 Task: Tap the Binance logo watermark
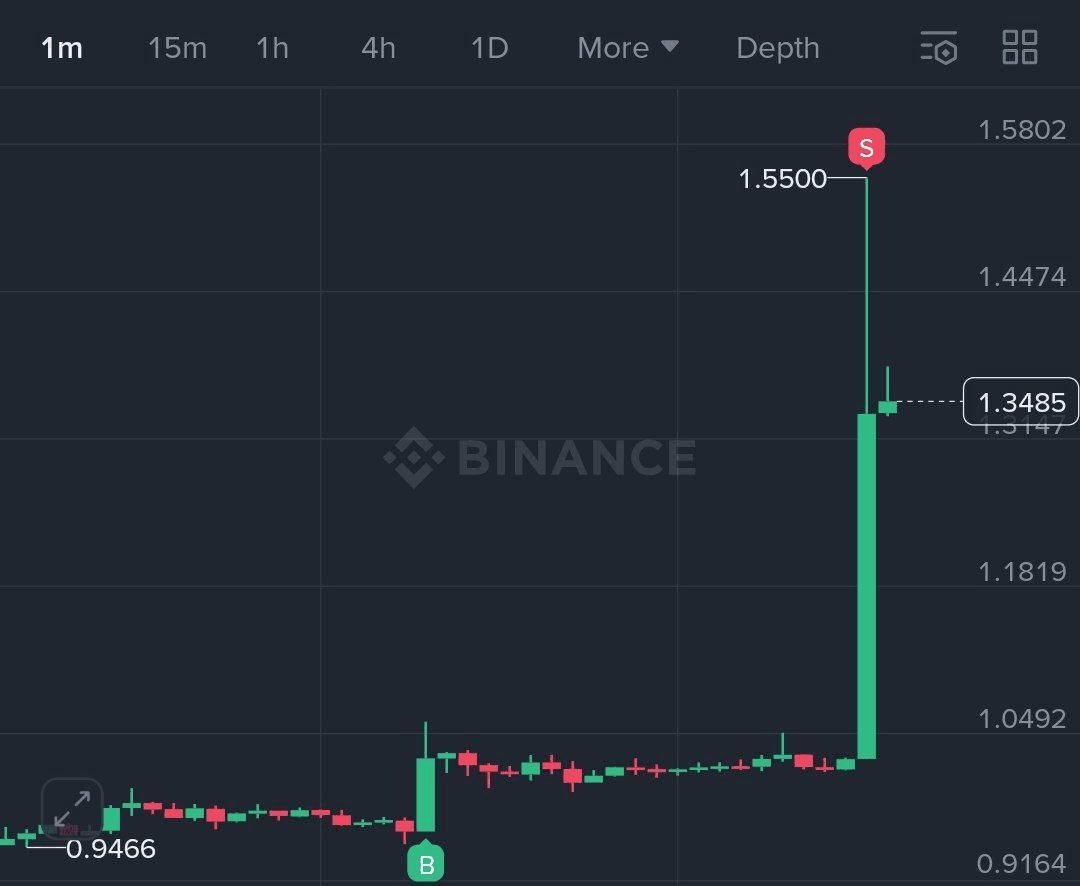(539, 457)
